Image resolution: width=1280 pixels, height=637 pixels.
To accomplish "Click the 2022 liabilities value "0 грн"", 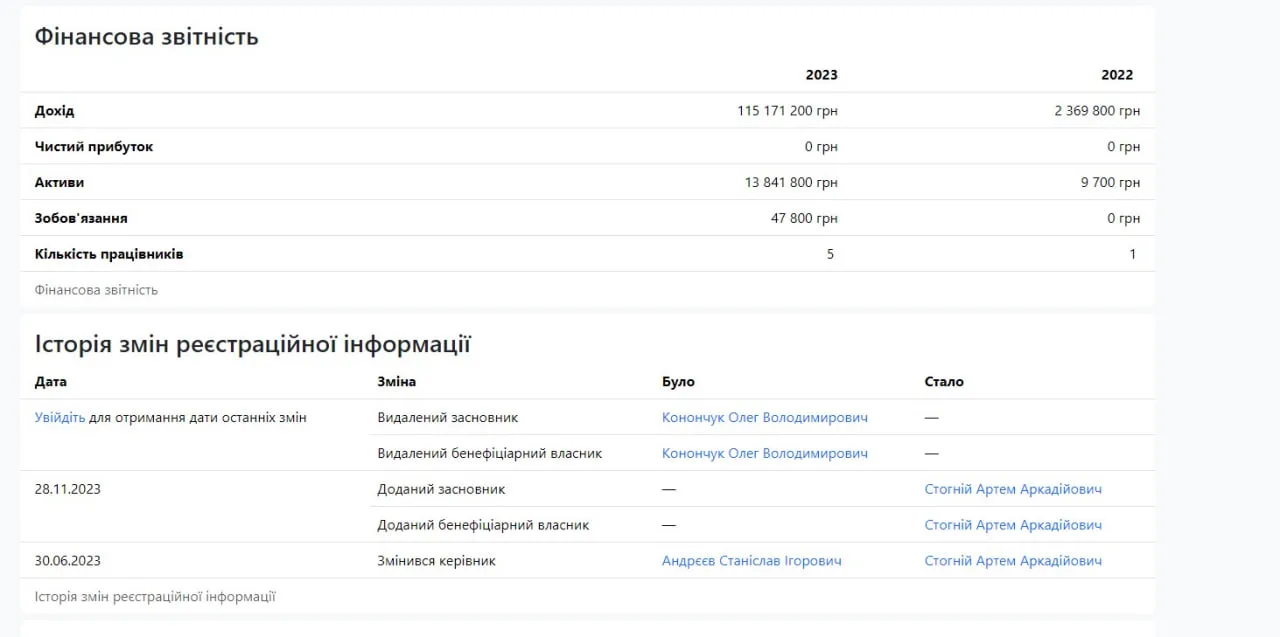I will point(1124,218).
